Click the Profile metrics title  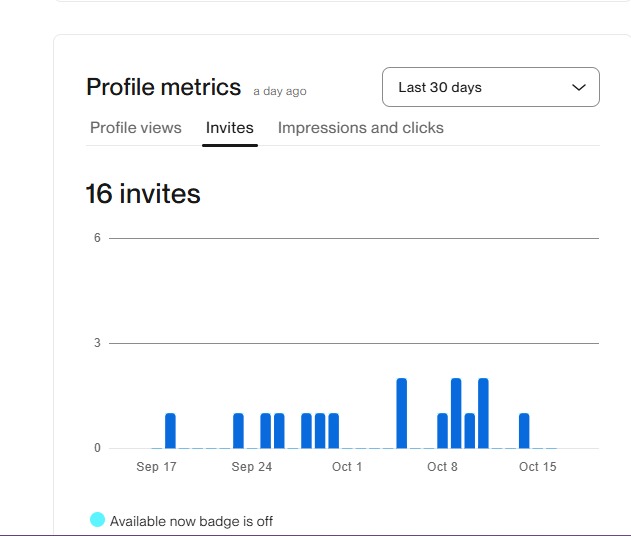pyautogui.click(x=163, y=88)
